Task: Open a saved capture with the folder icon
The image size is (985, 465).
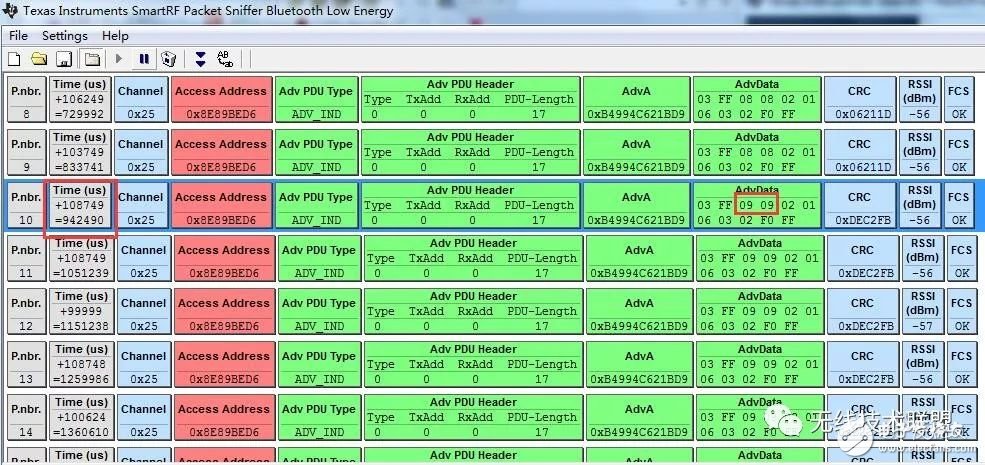Action: (x=39, y=60)
